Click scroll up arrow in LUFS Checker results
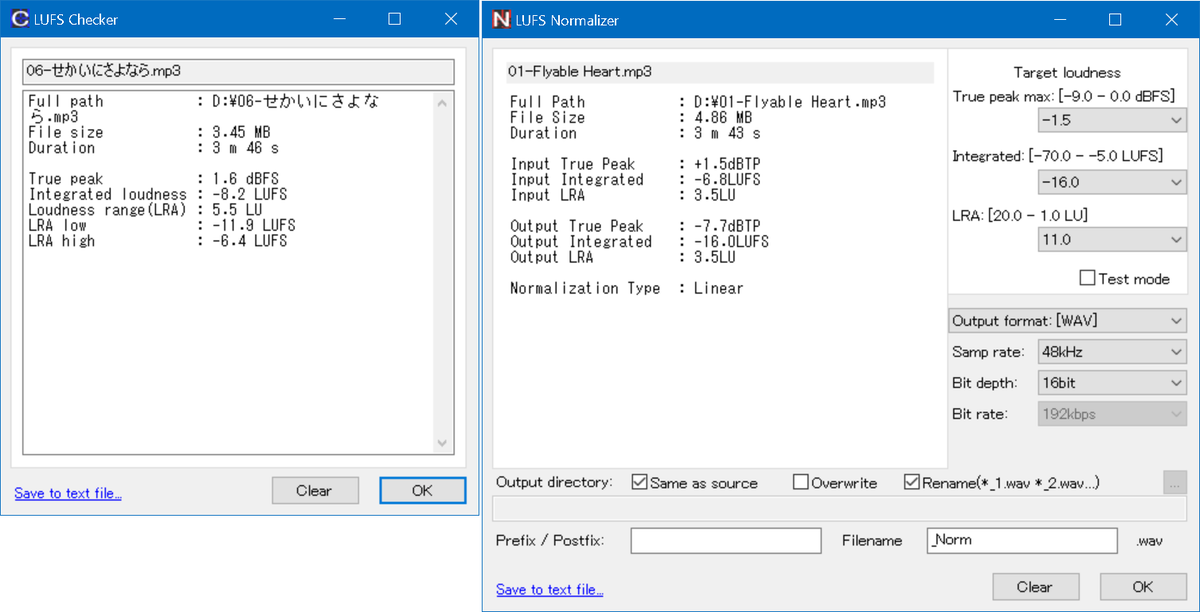Image resolution: width=1200 pixels, height=612 pixels. (444, 102)
